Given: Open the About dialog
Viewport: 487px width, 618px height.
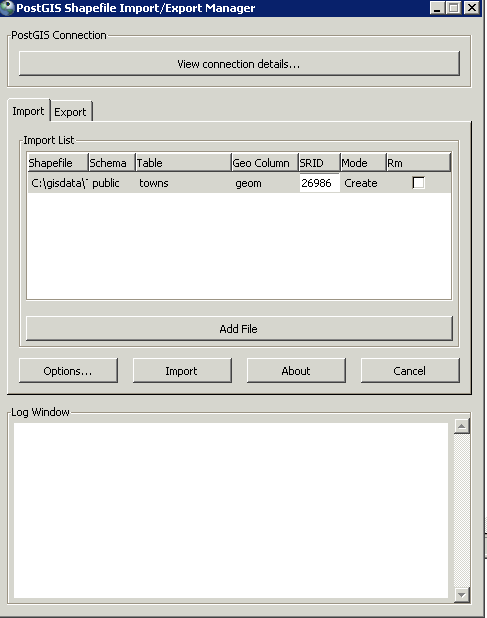Looking at the screenshot, I should point(296,370).
